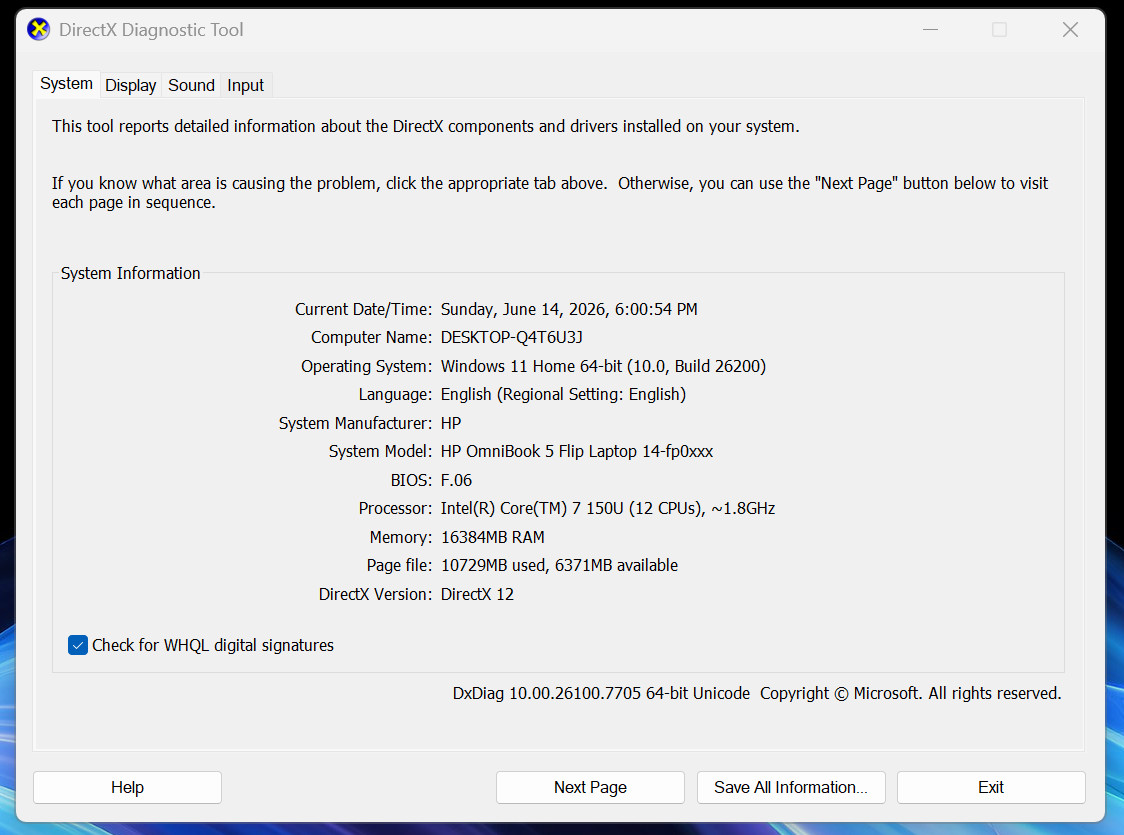Click the 'System Model:' label
The height and width of the screenshot is (835, 1124).
point(381,452)
